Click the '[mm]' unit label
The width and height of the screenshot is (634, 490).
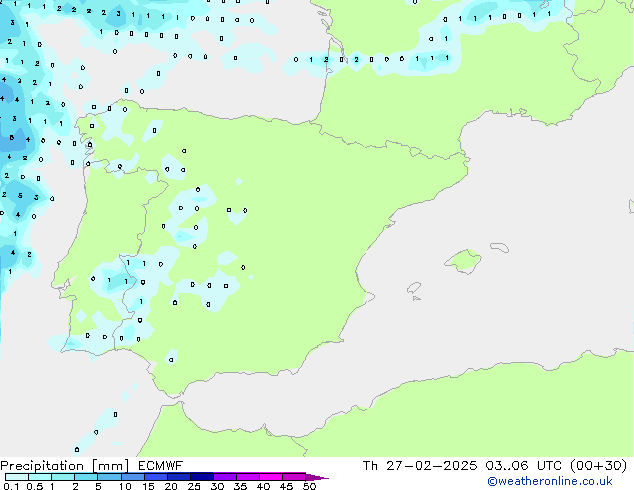111,466
